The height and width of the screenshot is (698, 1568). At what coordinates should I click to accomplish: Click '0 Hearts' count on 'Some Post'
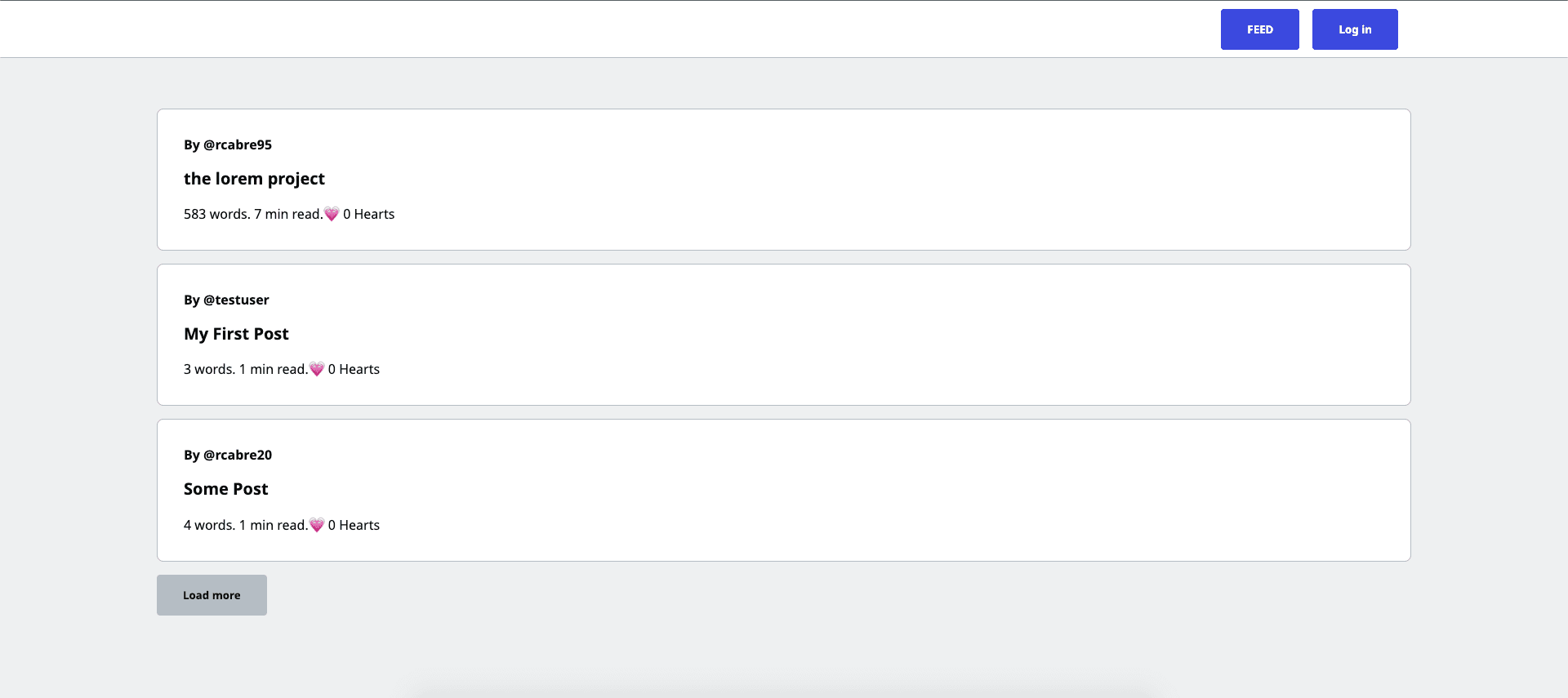(x=354, y=525)
